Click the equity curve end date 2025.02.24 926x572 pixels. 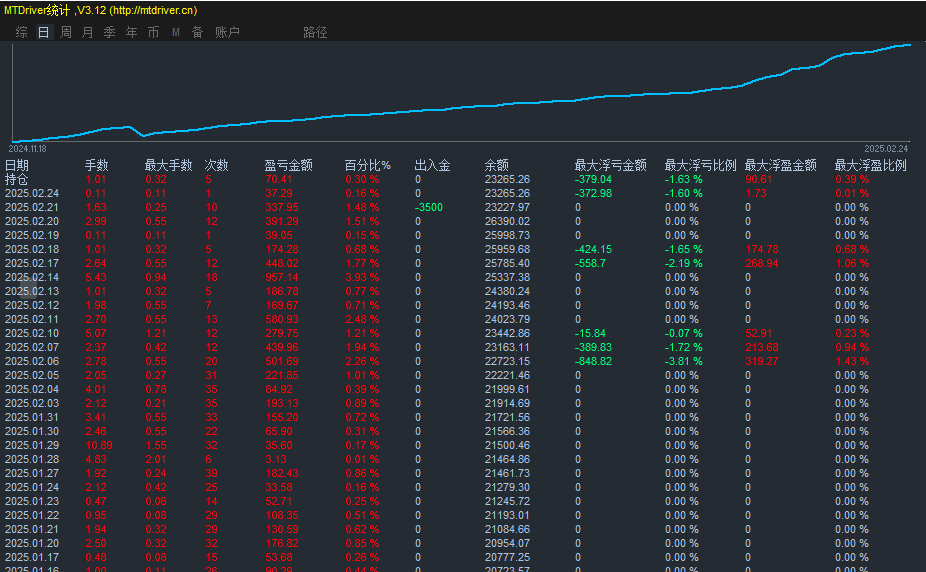pyautogui.click(x=886, y=147)
